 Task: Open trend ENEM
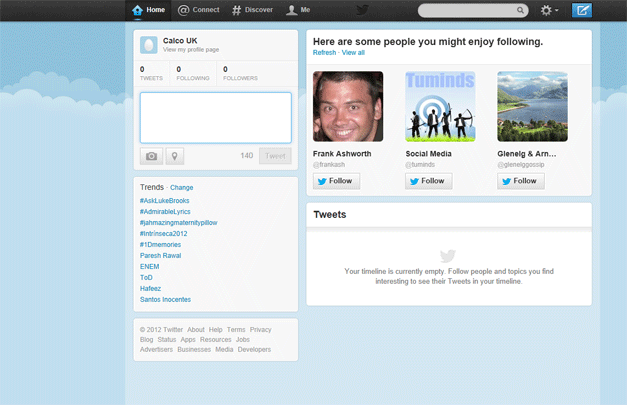click(x=150, y=267)
